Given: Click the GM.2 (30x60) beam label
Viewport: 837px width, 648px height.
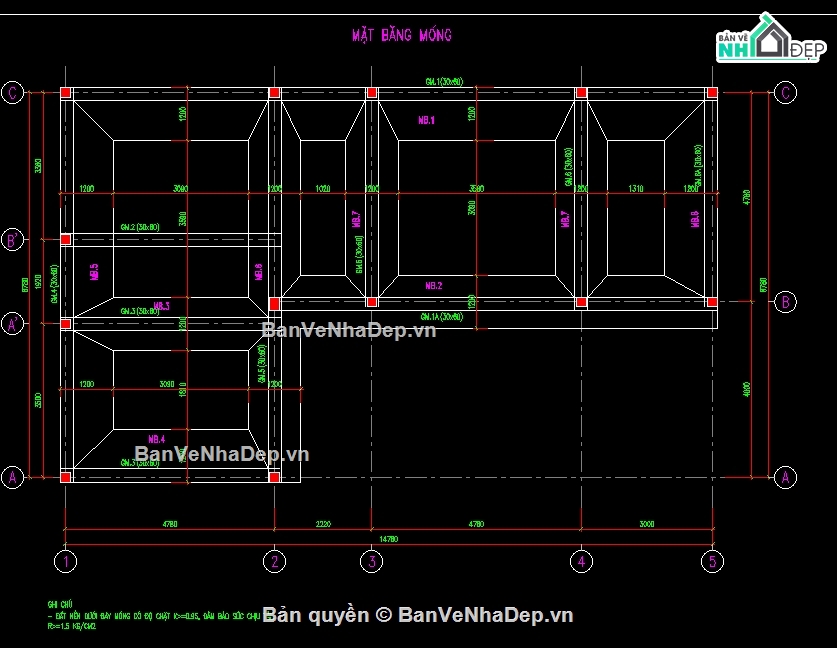Looking at the screenshot, I should tap(140, 227).
